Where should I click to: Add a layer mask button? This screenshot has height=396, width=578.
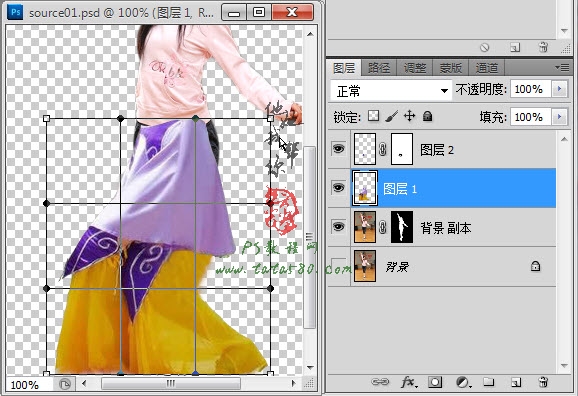tap(435, 382)
